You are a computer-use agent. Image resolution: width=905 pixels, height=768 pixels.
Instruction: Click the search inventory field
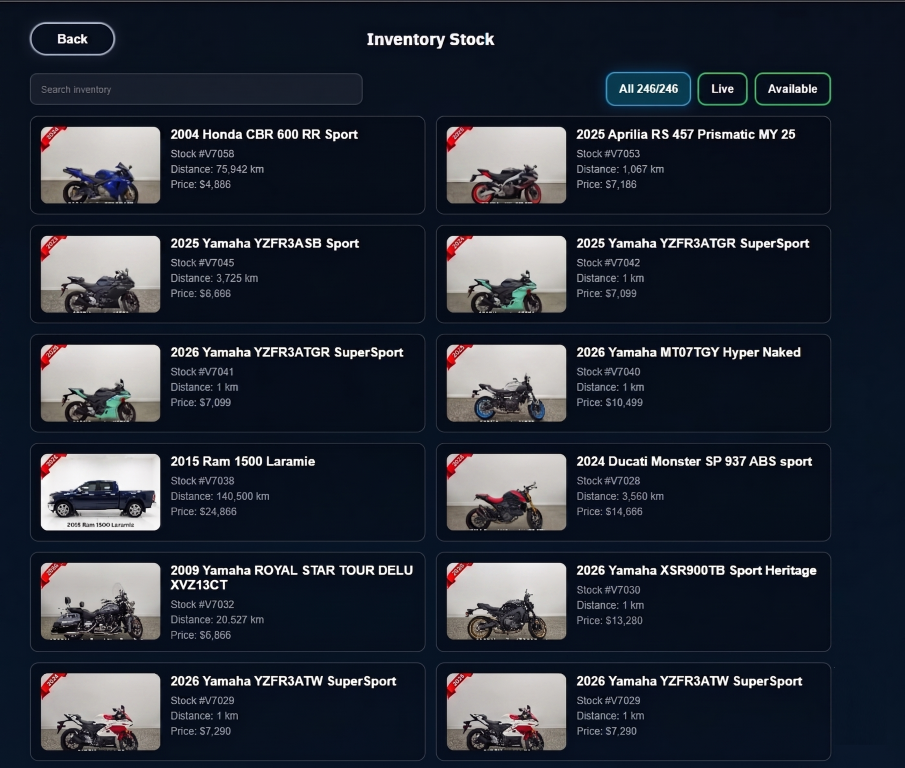coord(195,89)
